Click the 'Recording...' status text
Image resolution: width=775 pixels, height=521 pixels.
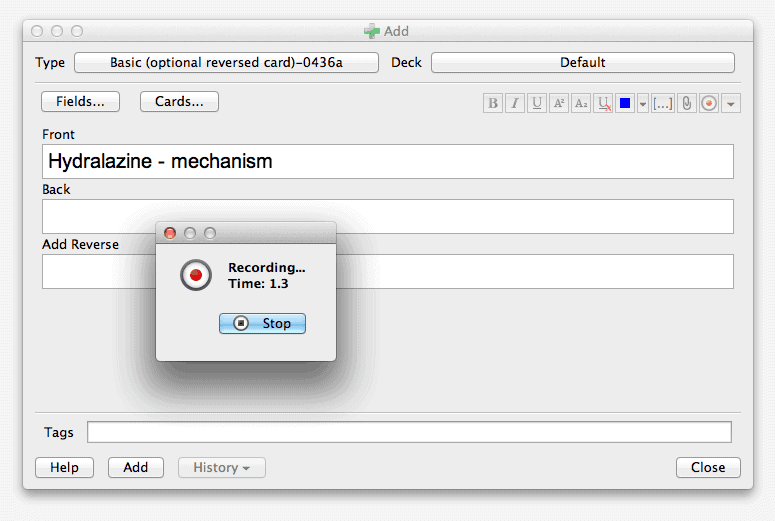pos(267,267)
